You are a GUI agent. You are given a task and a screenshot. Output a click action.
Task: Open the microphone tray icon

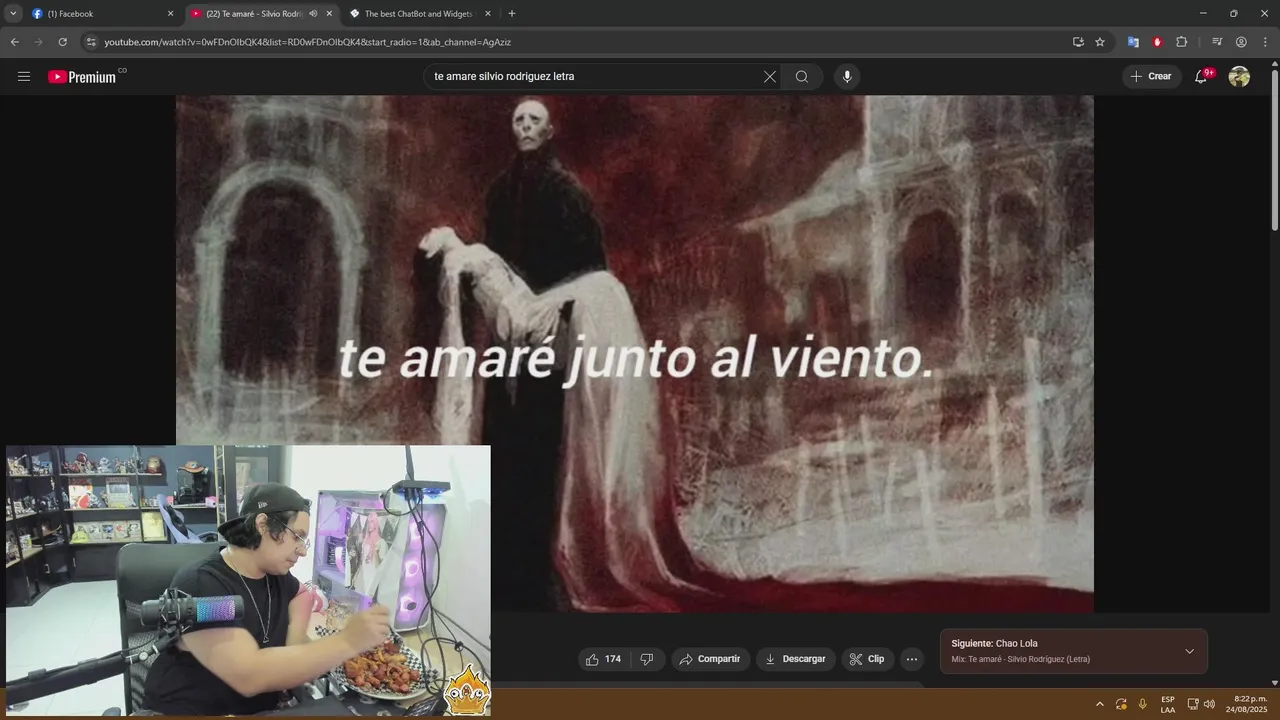(x=1143, y=704)
